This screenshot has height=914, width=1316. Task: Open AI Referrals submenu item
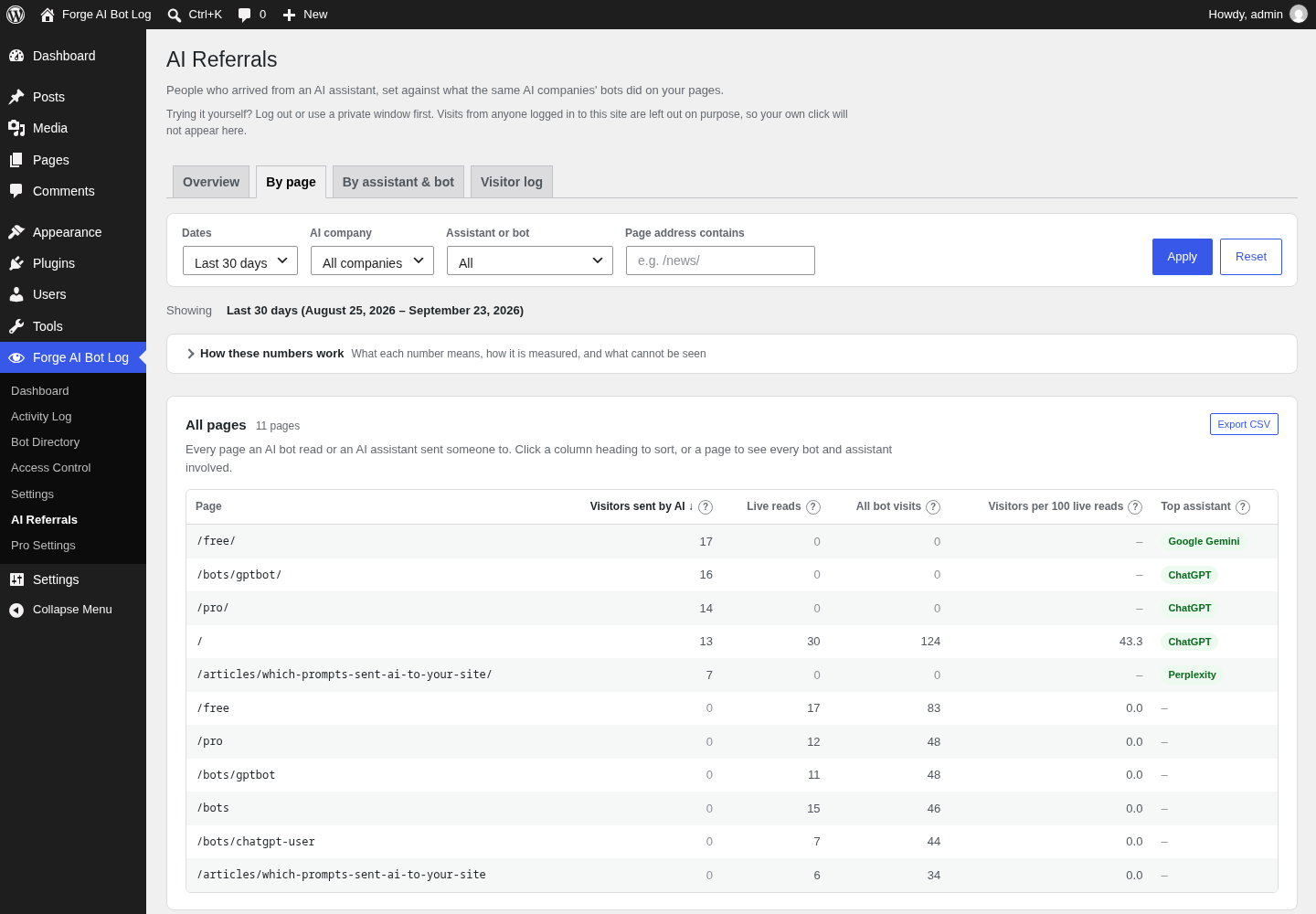coord(44,520)
